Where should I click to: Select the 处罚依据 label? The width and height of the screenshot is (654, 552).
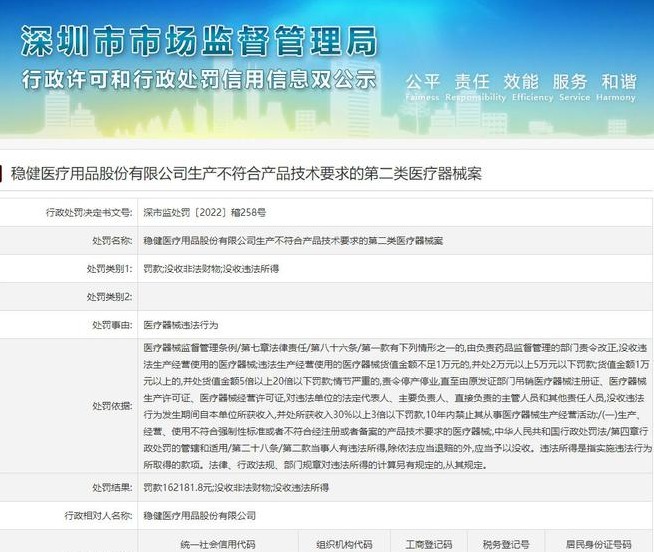click(112, 406)
